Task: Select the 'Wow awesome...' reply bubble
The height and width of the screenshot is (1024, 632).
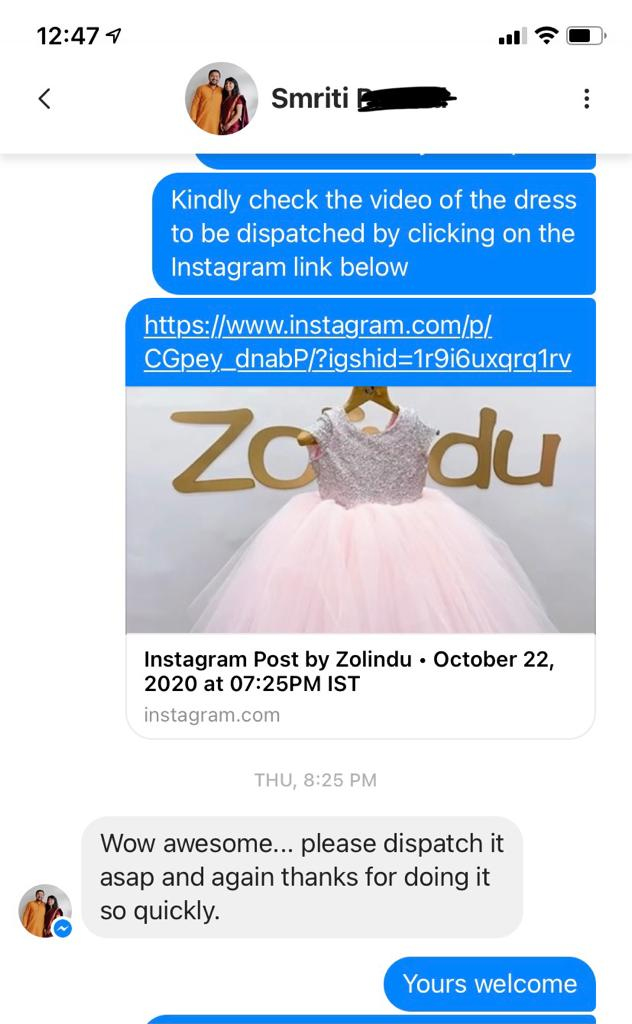Action: coord(302,877)
